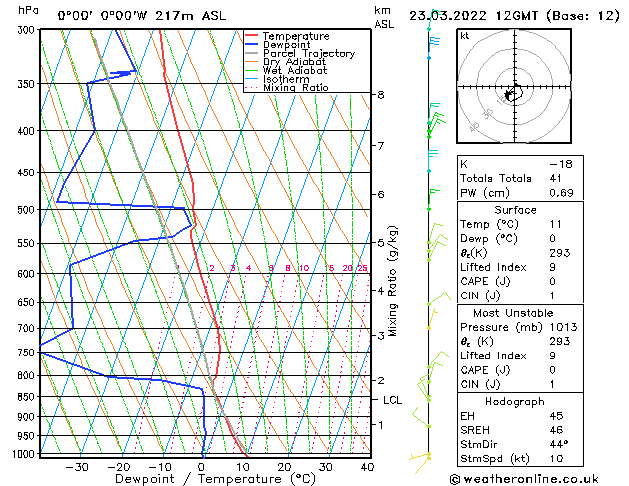Click the Surface section heading
The image size is (629, 486).
click(515, 210)
